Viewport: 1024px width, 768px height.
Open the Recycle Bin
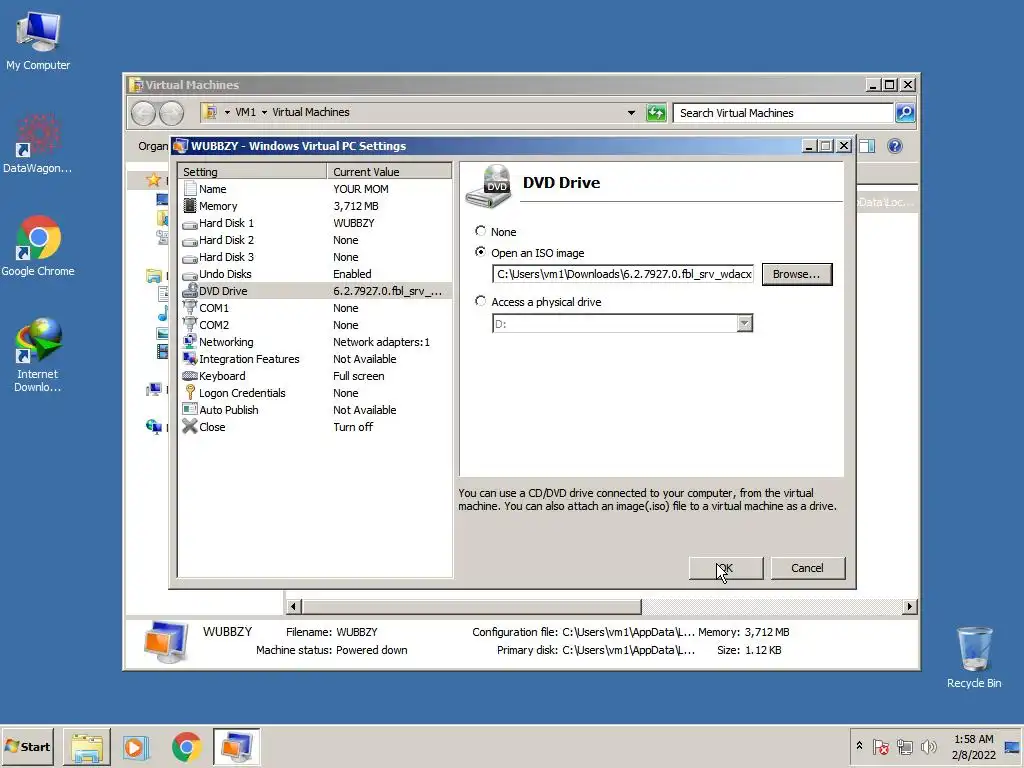click(974, 657)
